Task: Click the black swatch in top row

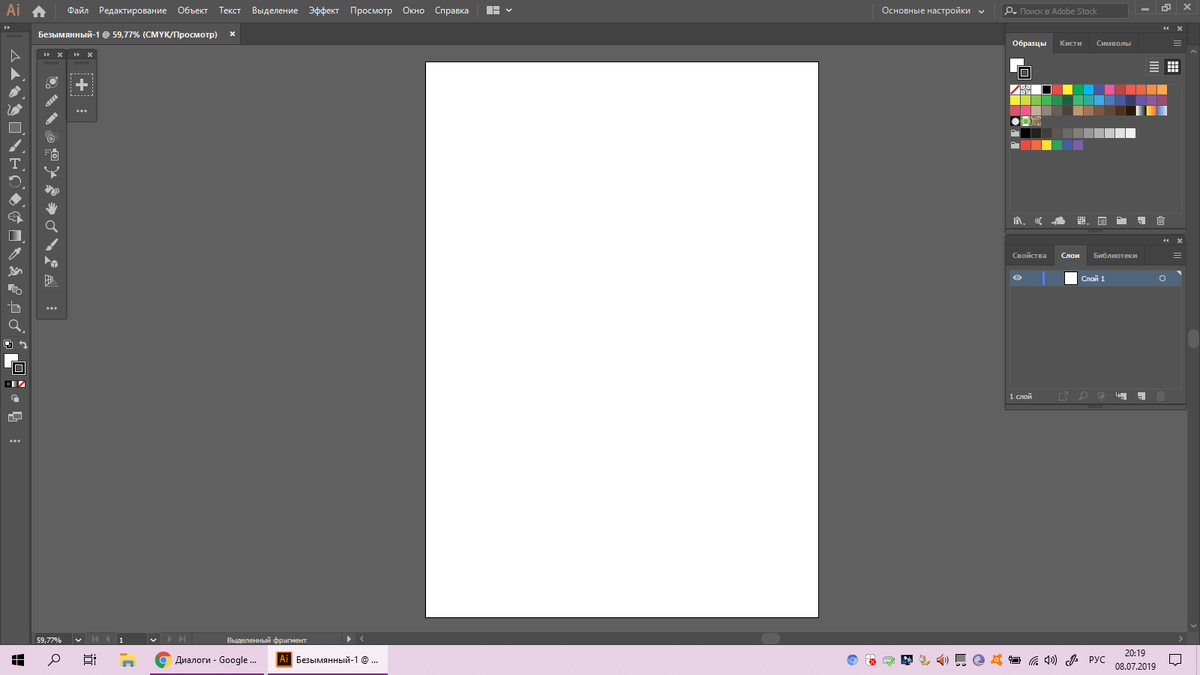Action: 1047,90
